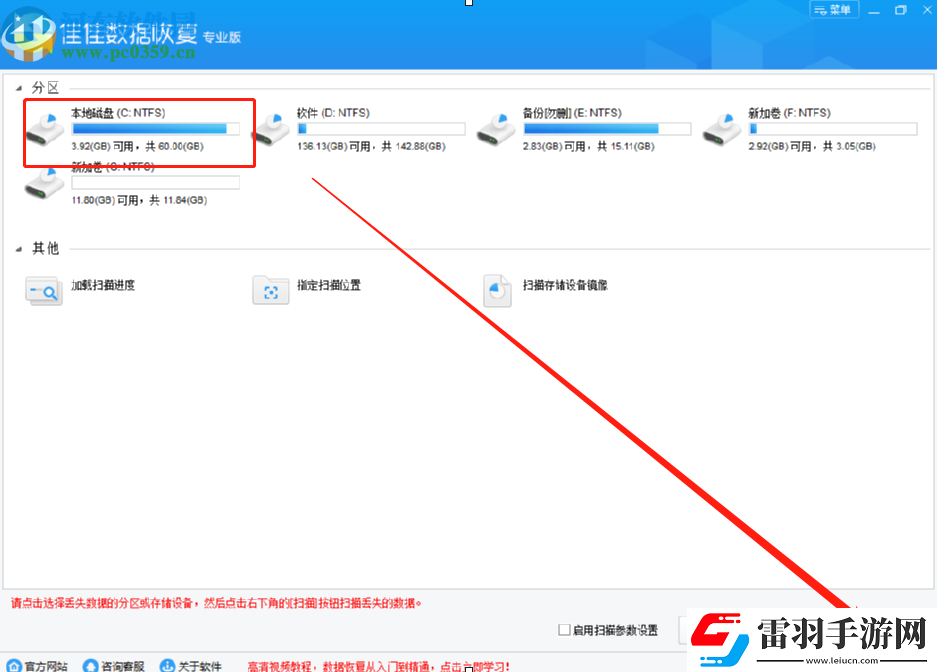Click the 咨询客服 support icon
This screenshot has height=672, width=937.
click(x=90, y=665)
